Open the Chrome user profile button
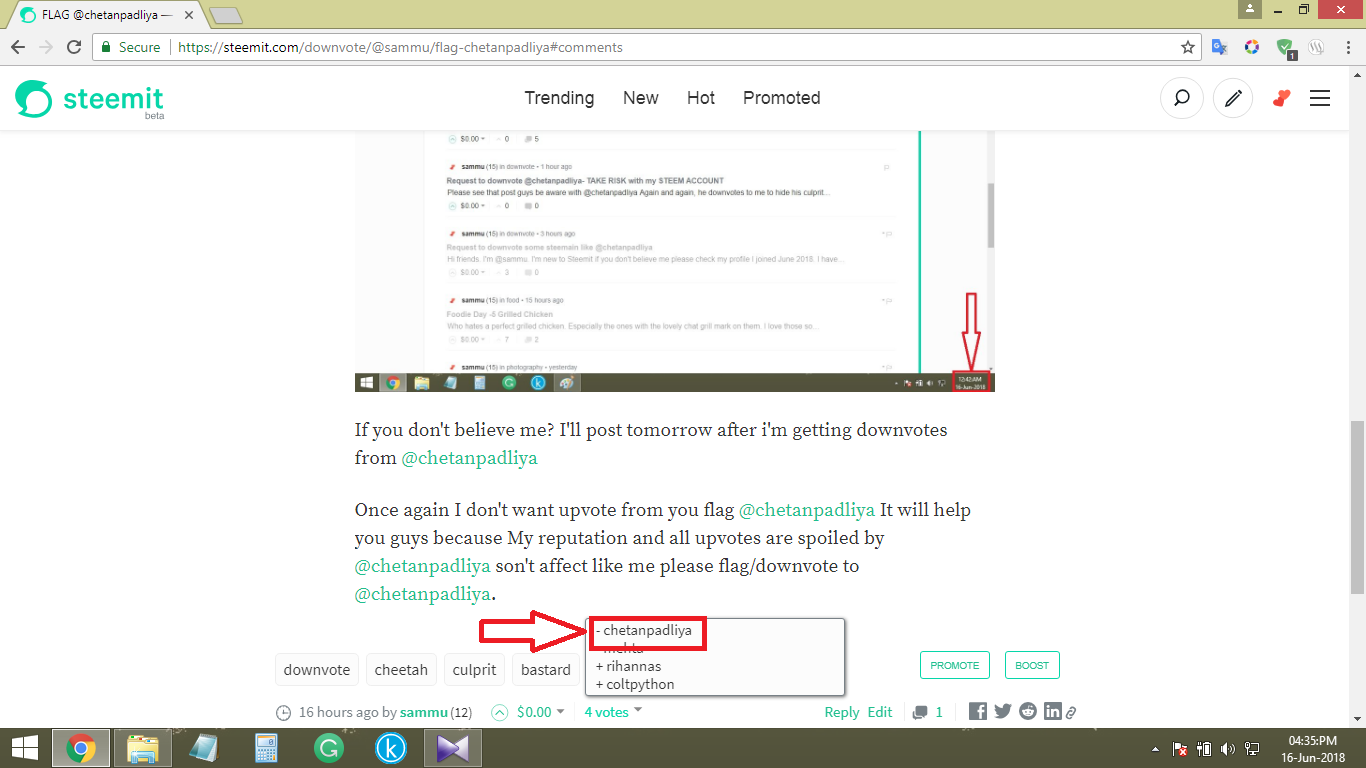 1250,9
